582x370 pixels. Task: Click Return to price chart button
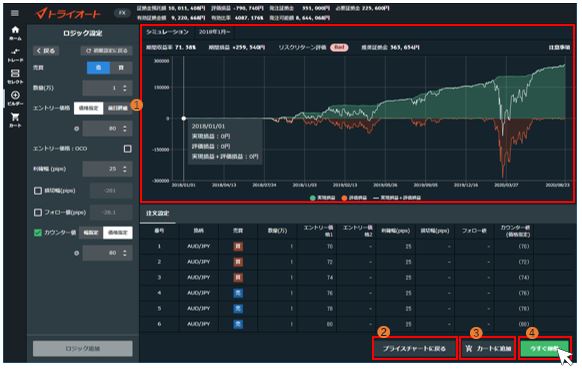[x=415, y=348]
